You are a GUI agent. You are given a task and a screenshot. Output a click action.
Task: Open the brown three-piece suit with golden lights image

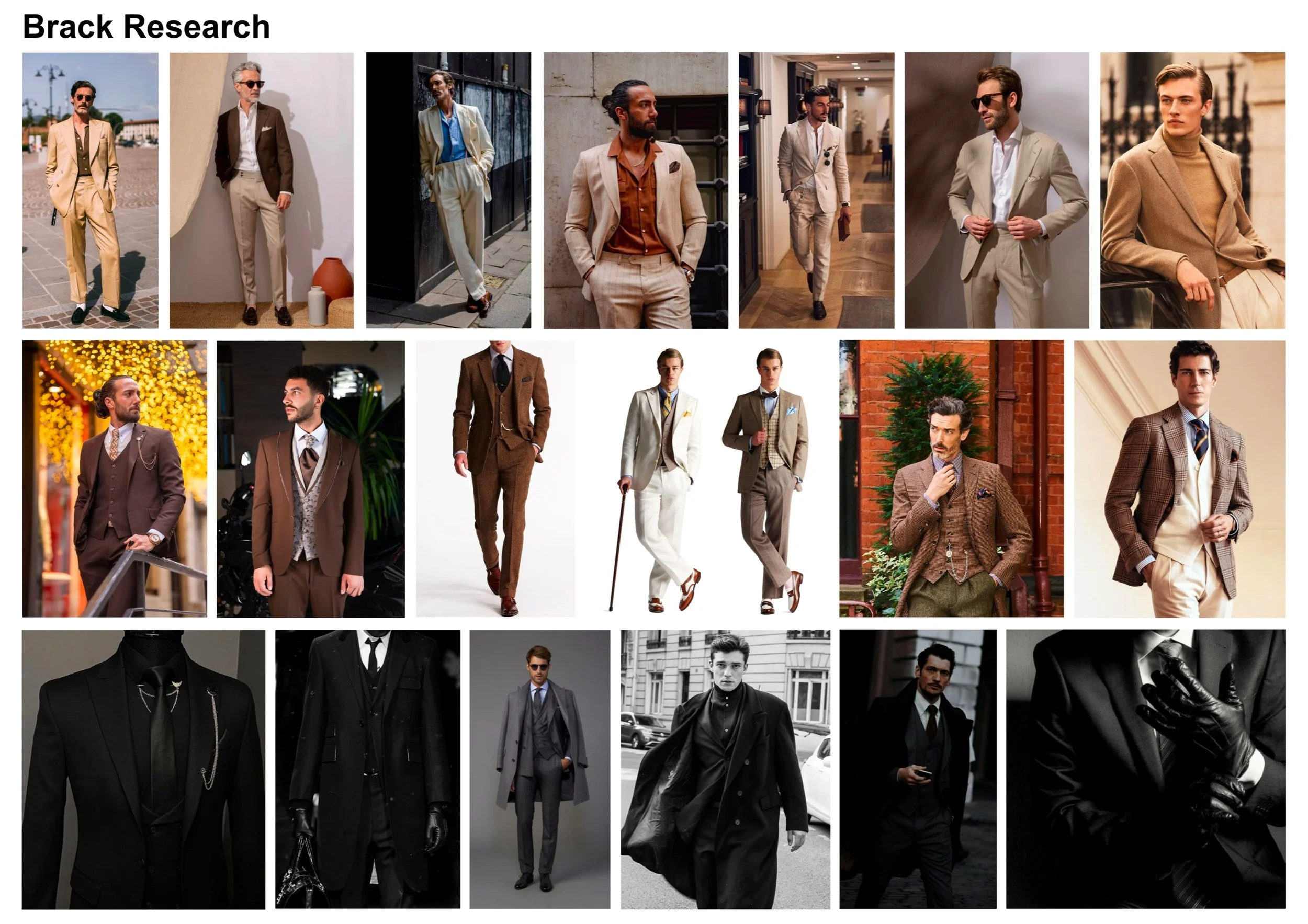point(115,479)
